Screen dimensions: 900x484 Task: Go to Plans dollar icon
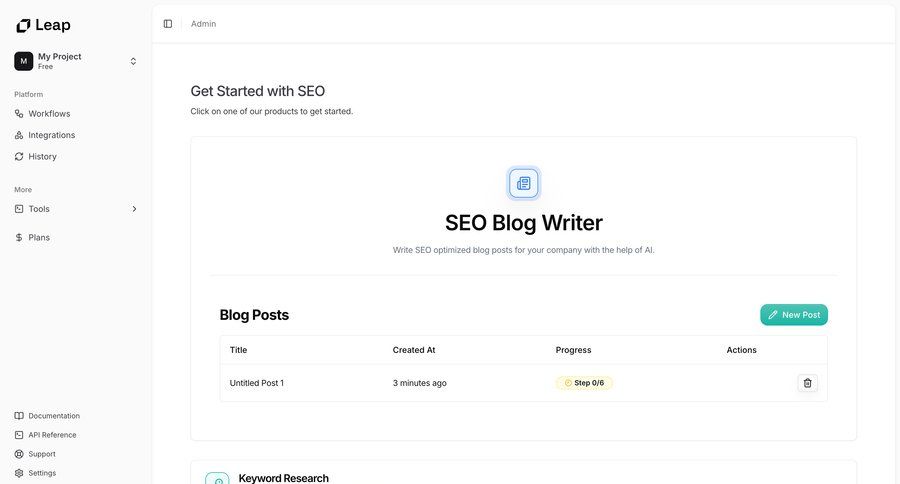(x=19, y=238)
